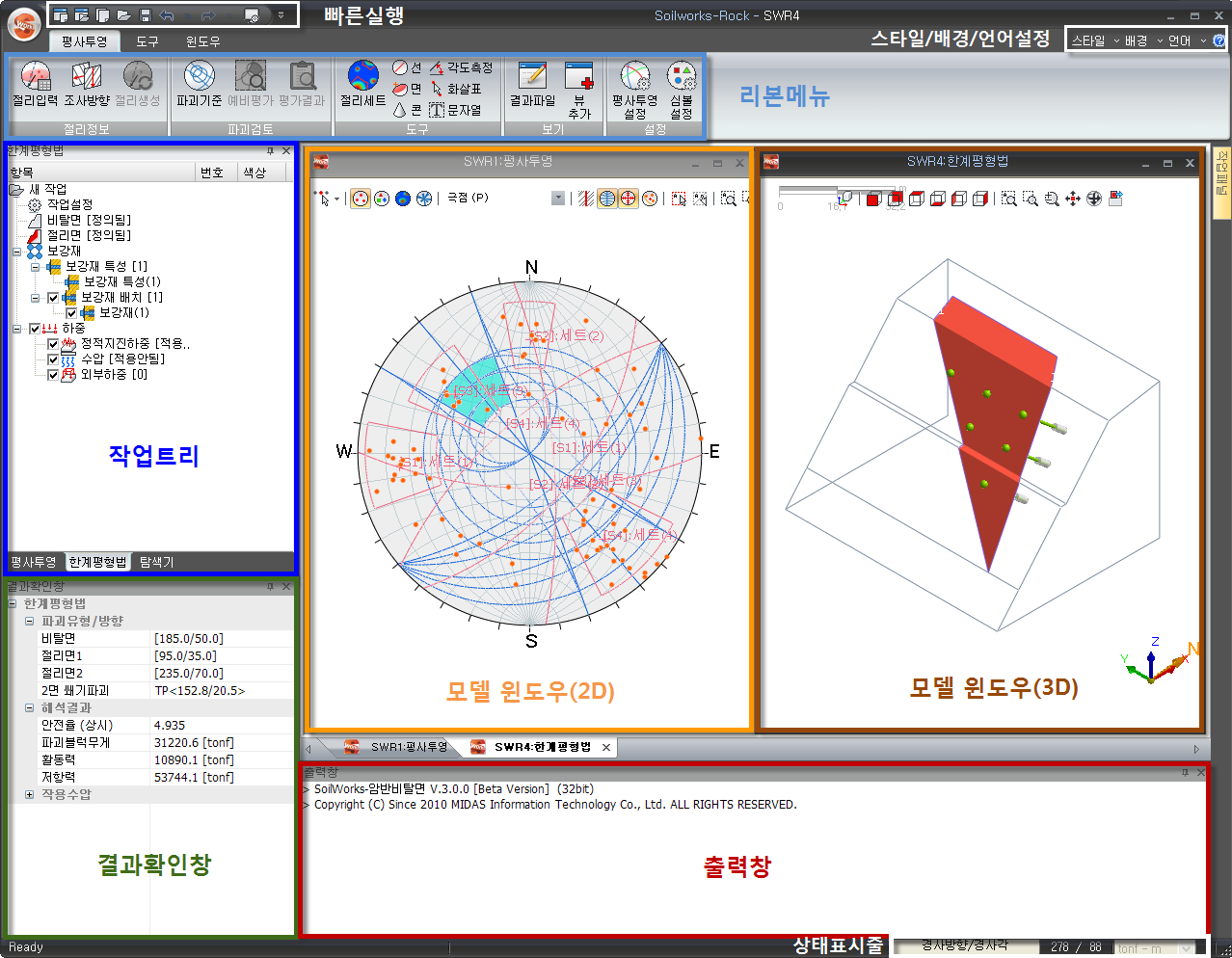Uncheck the 정적지진하중 load checkbox
This screenshot has height=958, width=1232.
coord(54,344)
